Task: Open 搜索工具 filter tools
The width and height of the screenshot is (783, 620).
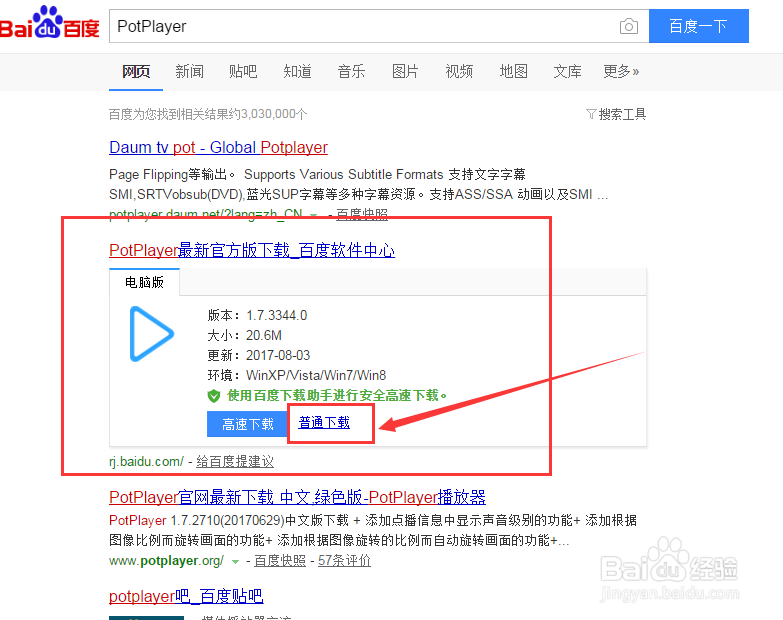Action: [x=616, y=114]
